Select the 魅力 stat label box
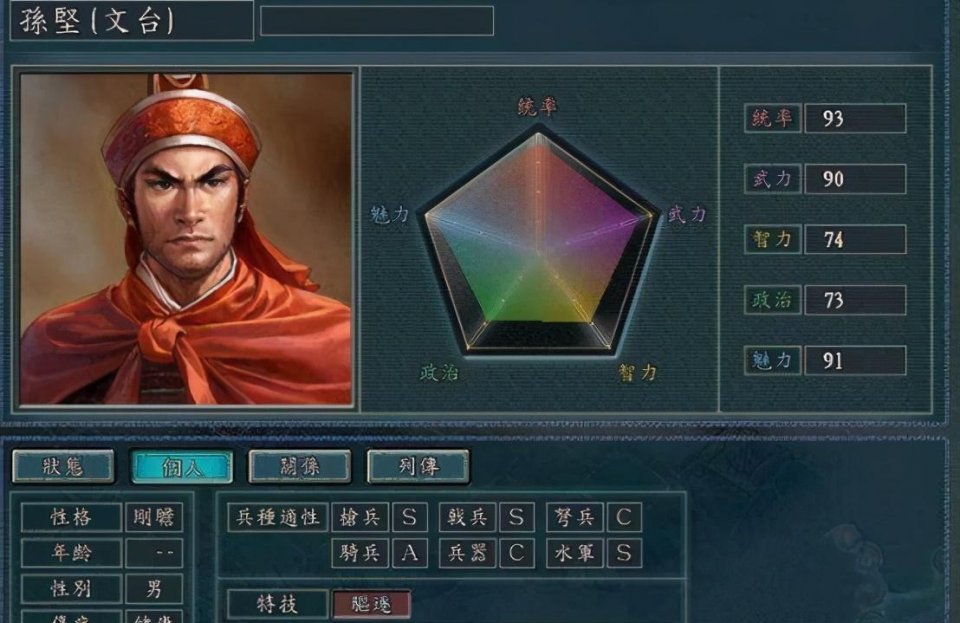This screenshot has height=623, width=960. tap(773, 360)
